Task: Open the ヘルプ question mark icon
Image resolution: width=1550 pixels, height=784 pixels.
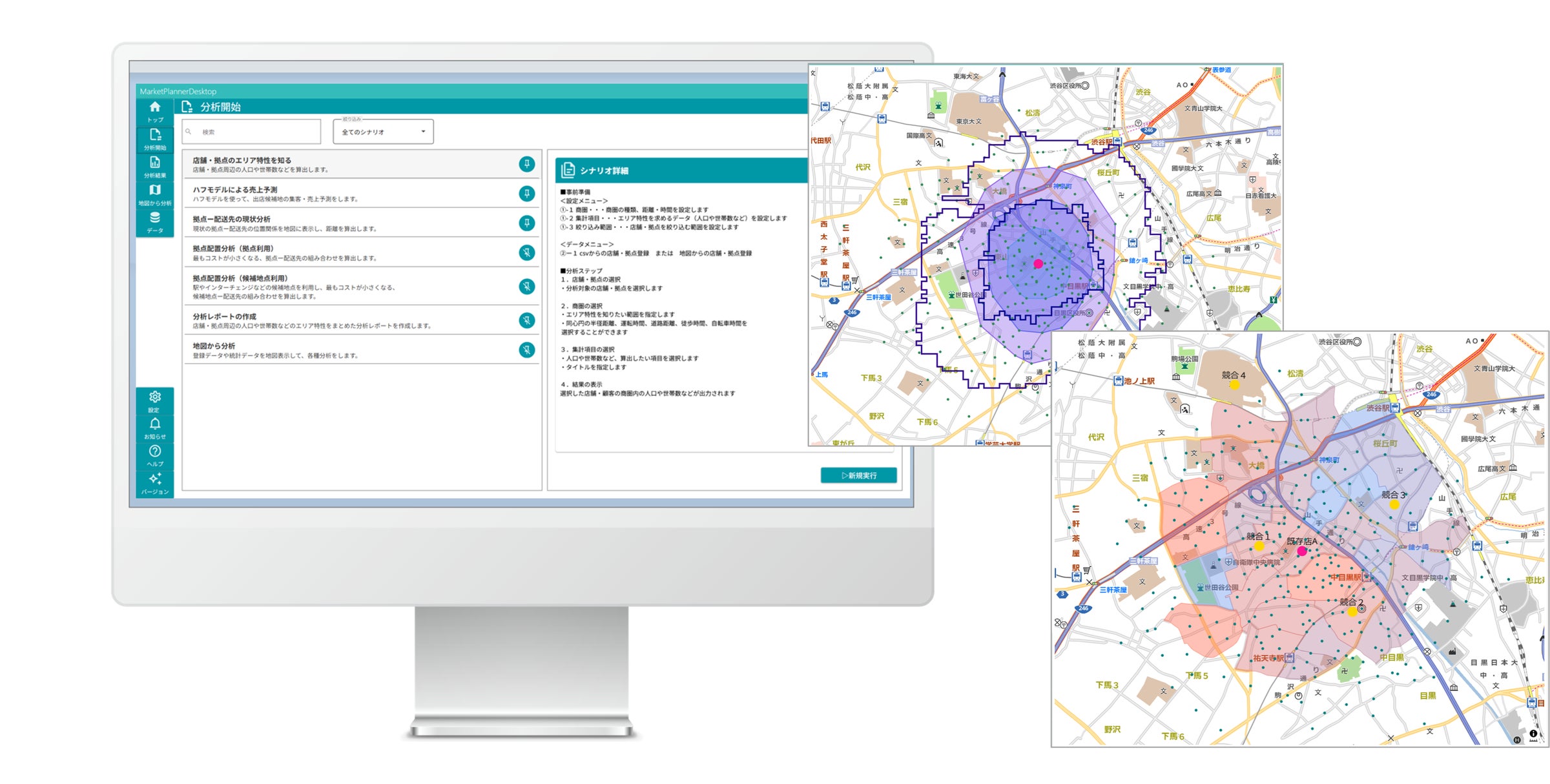Action: 155,452
